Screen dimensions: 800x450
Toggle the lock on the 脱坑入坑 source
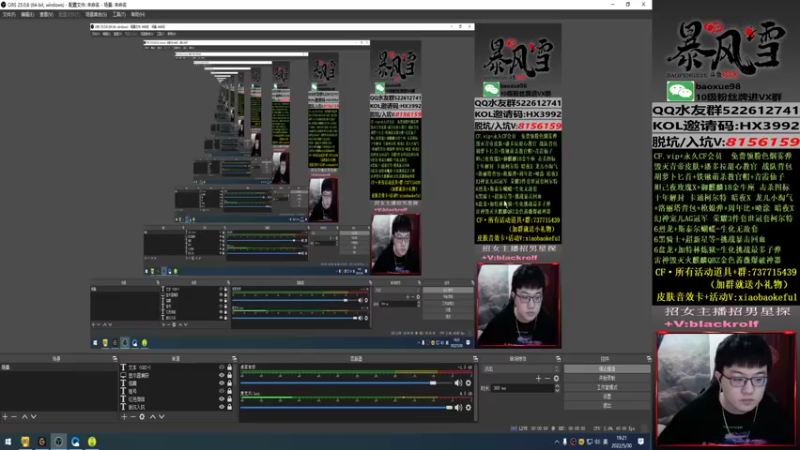[230, 407]
